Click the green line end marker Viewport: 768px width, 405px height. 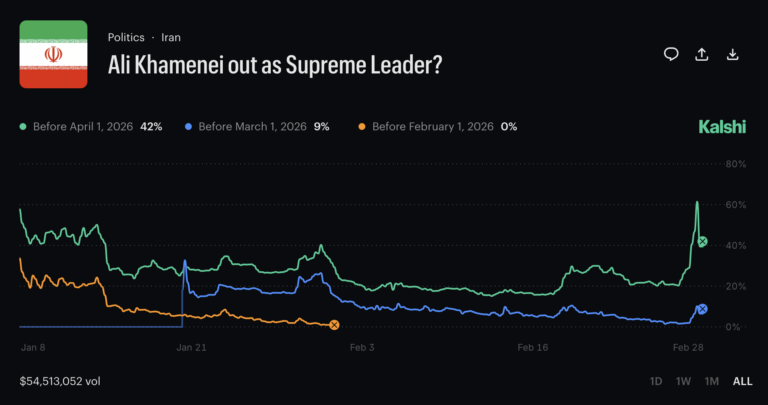tap(703, 242)
